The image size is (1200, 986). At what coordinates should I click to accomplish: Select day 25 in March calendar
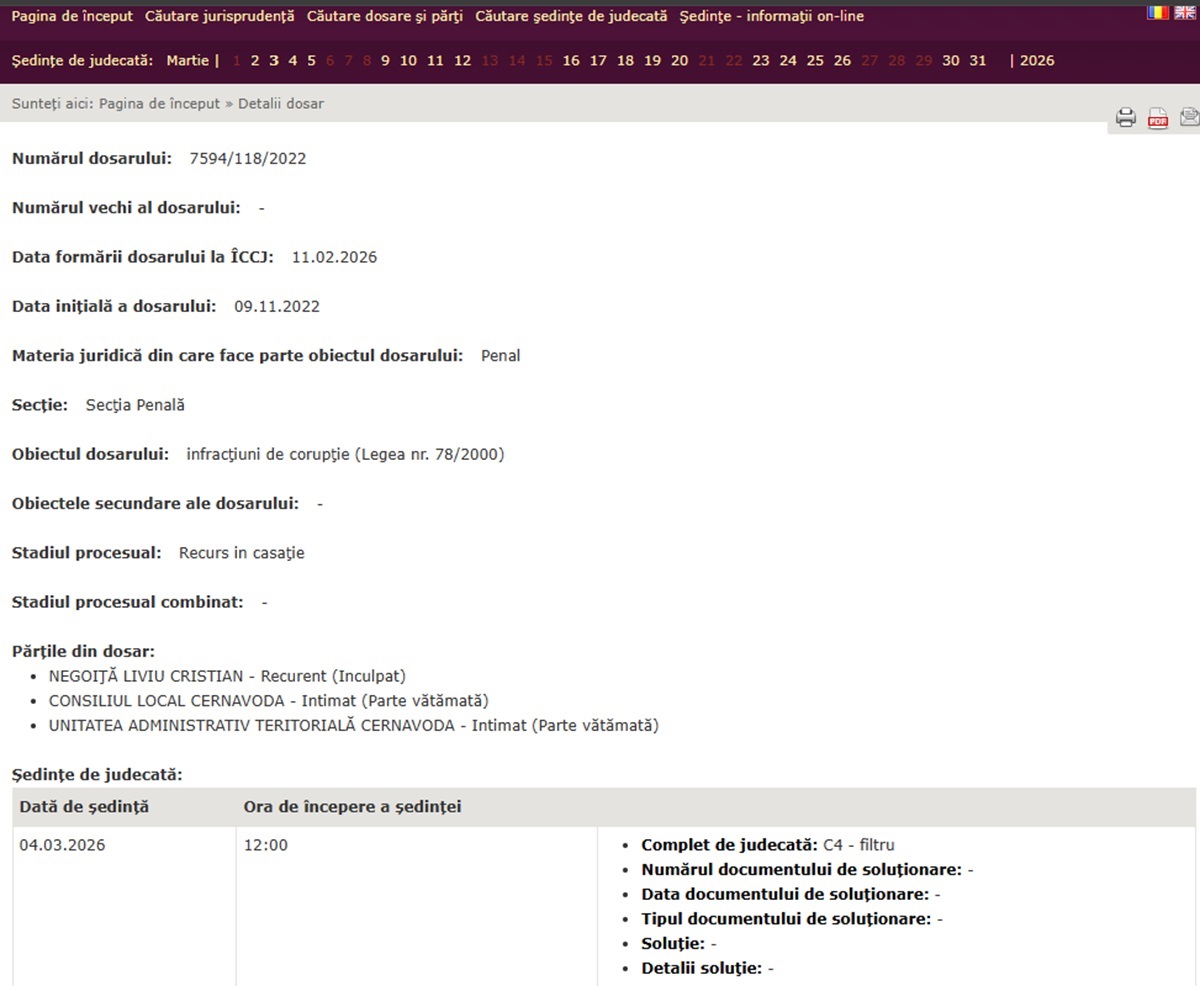click(815, 60)
